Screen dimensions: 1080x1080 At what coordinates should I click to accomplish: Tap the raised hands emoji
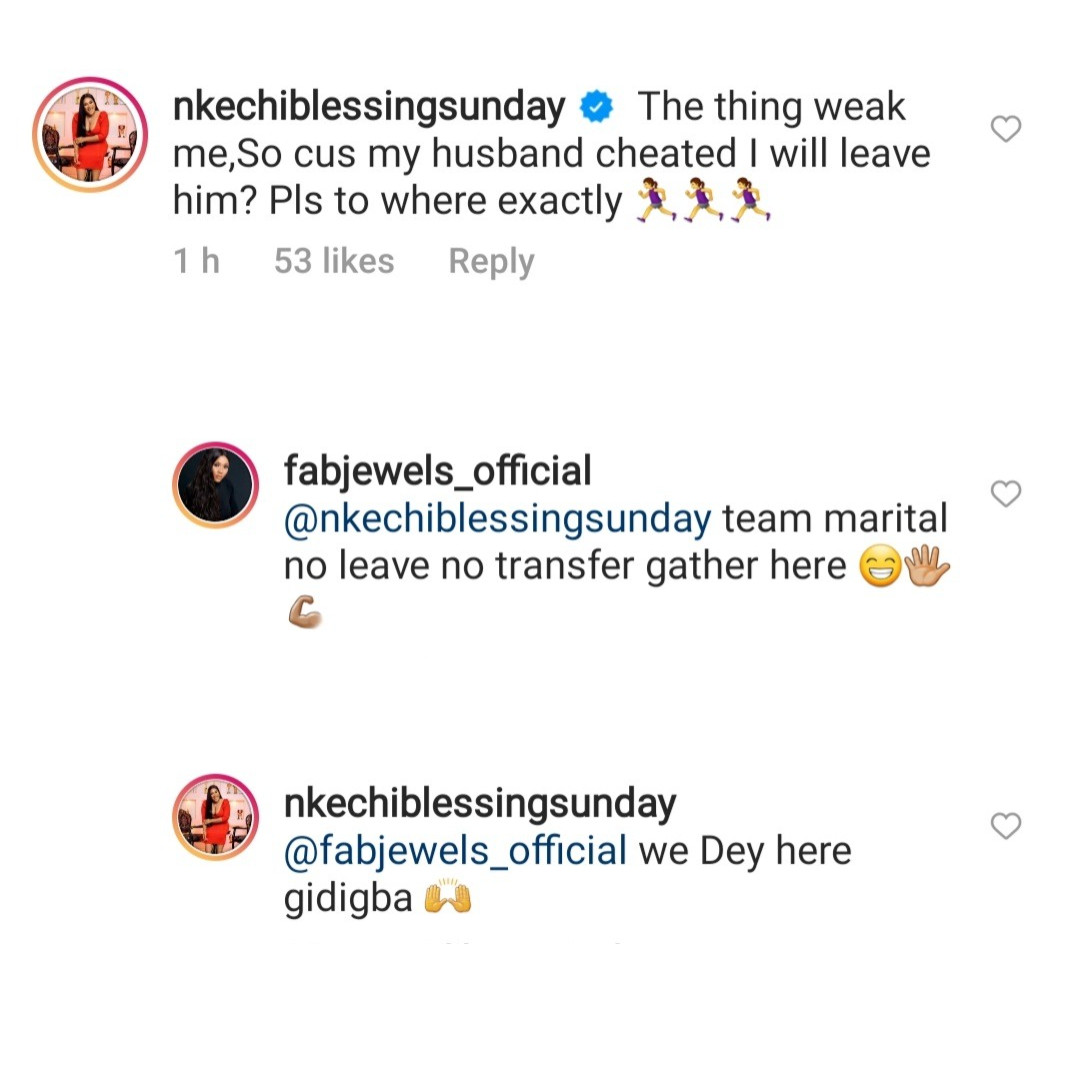point(448,897)
